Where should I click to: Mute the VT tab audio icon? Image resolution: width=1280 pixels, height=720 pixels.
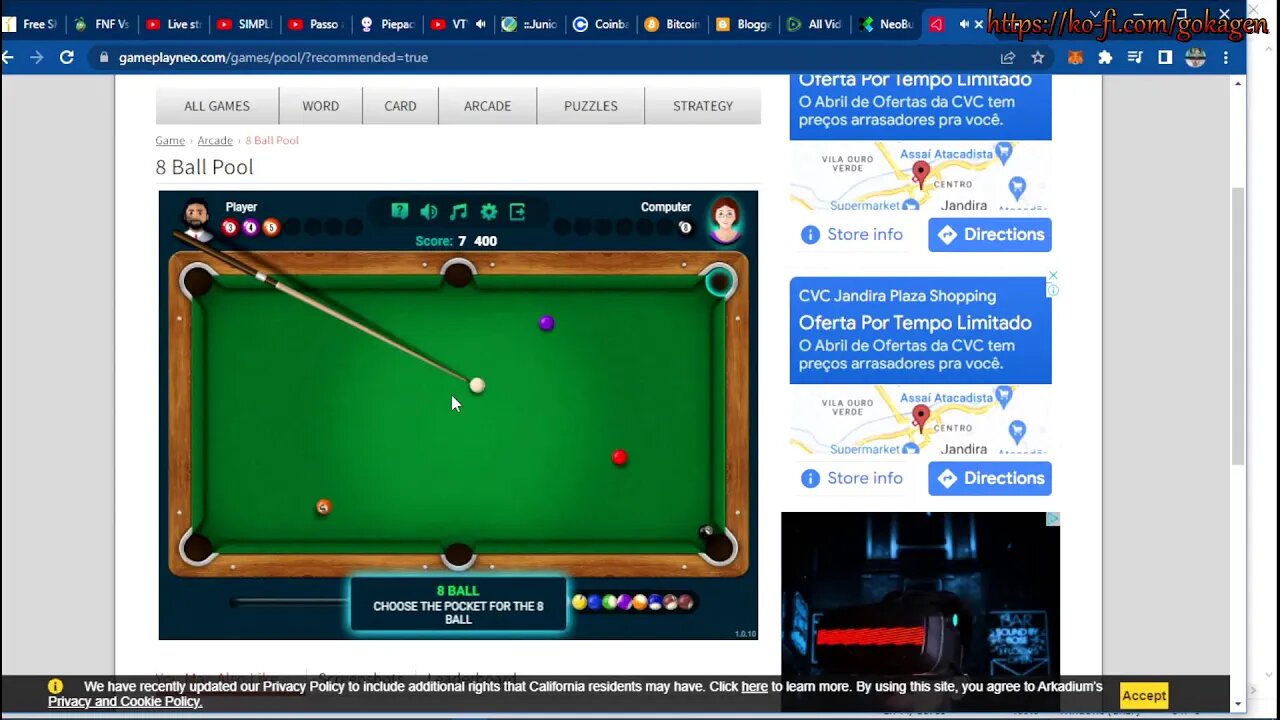click(x=481, y=24)
